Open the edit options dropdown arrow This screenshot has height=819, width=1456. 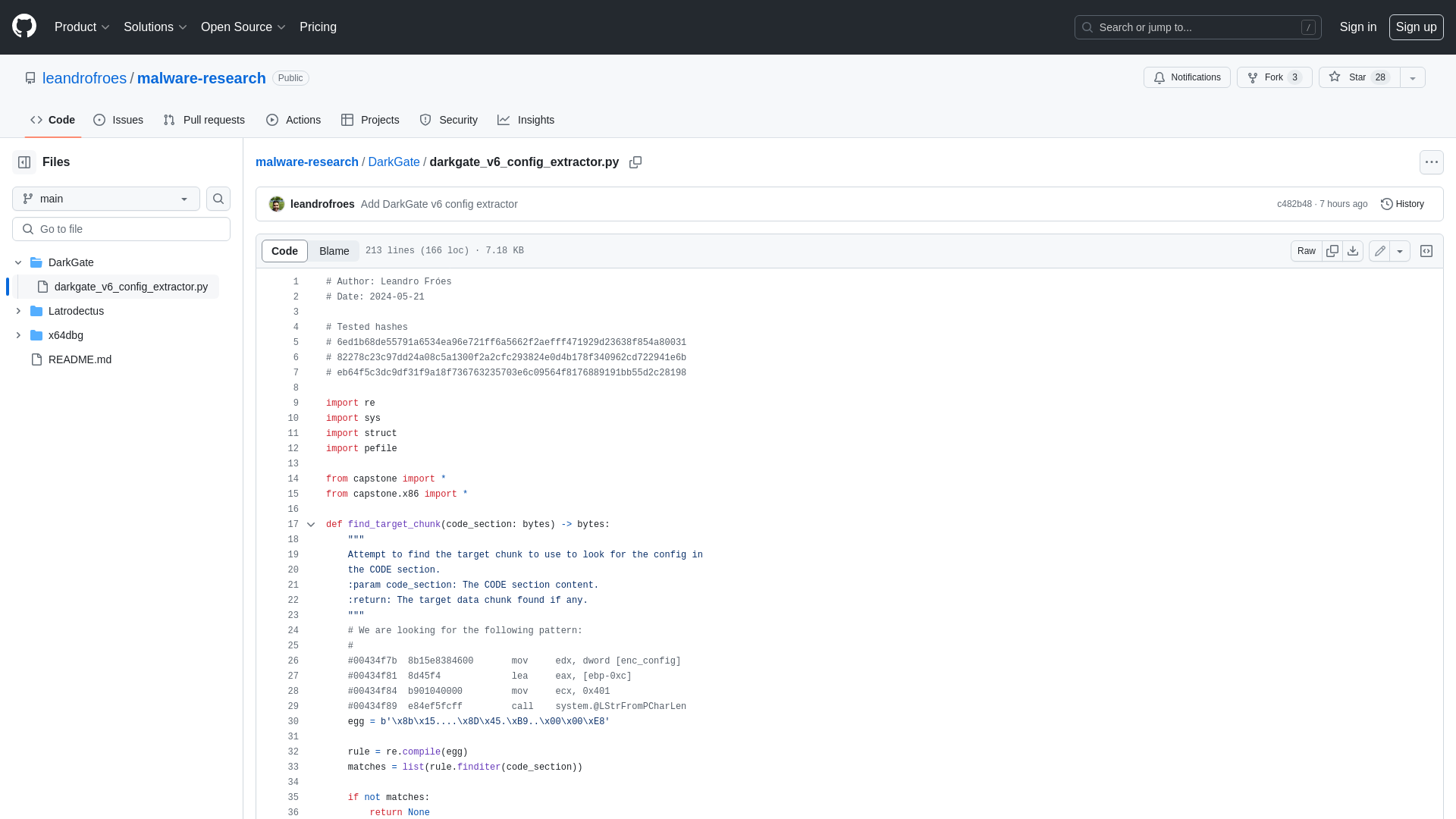pyautogui.click(x=1400, y=251)
